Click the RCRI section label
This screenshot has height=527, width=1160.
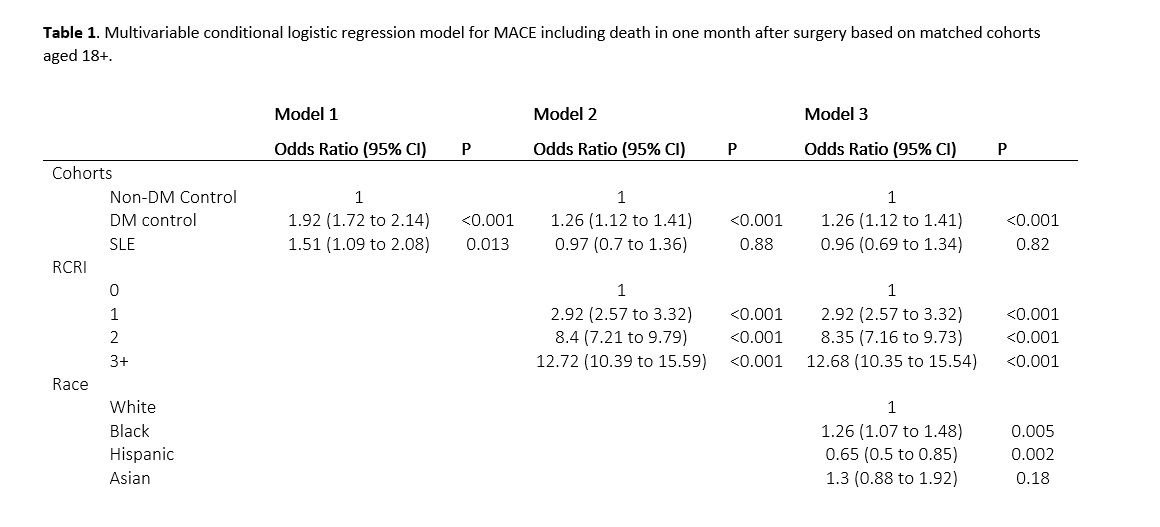pos(70,267)
